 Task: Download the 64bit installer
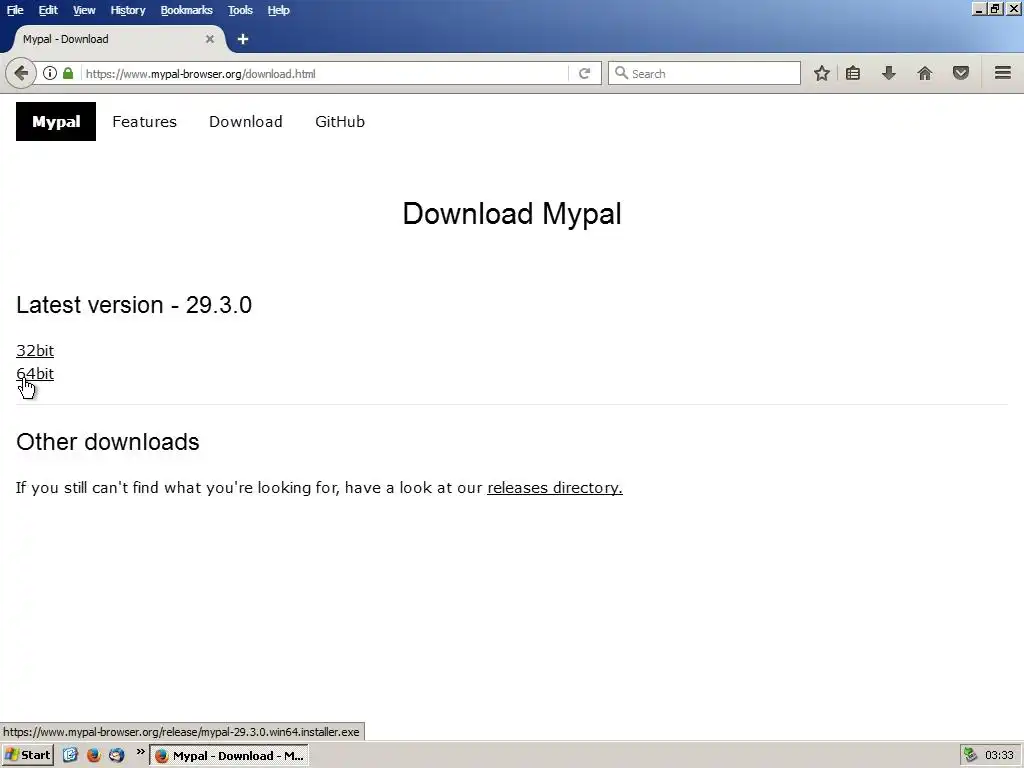[35, 374]
